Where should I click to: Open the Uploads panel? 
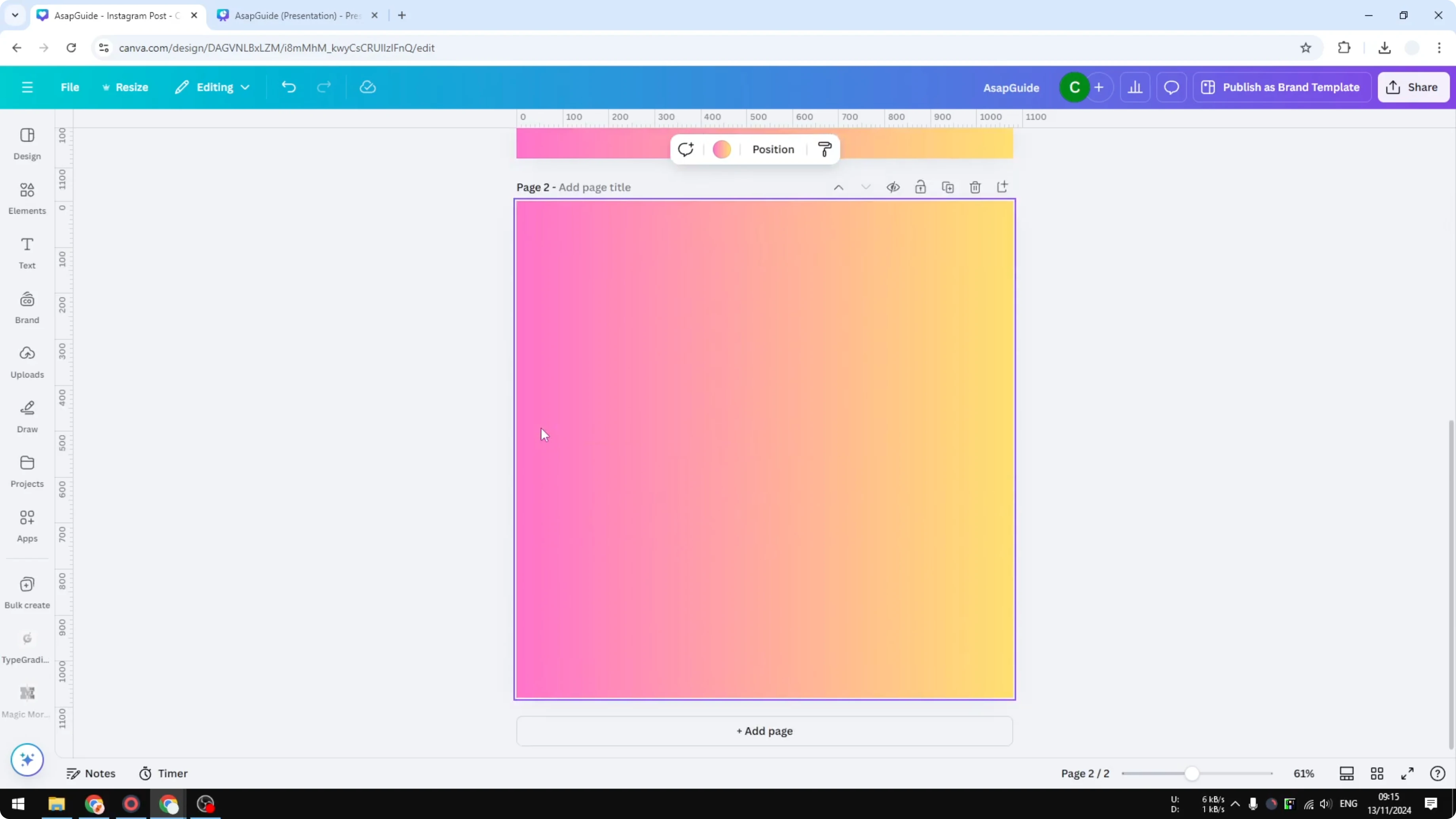(27, 361)
